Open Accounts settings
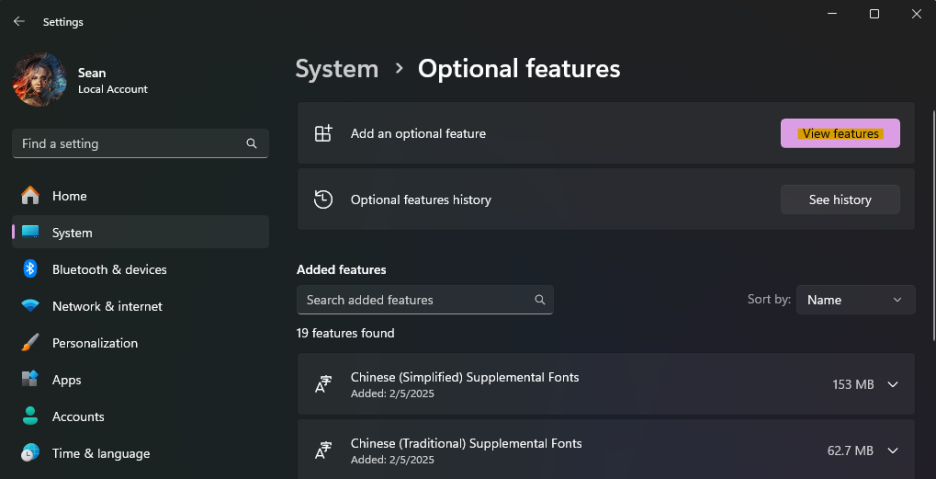 [x=140, y=417]
